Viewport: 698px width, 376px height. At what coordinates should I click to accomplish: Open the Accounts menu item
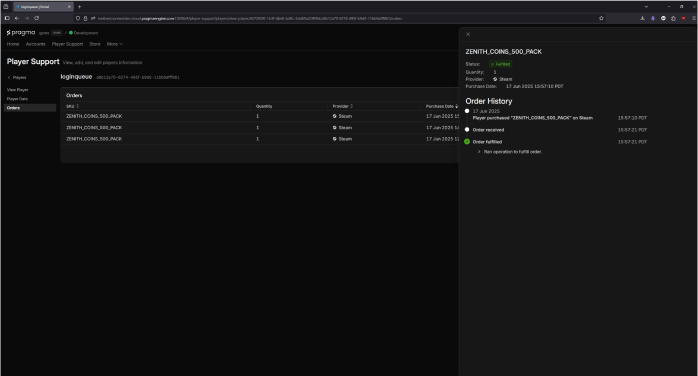[x=36, y=44]
